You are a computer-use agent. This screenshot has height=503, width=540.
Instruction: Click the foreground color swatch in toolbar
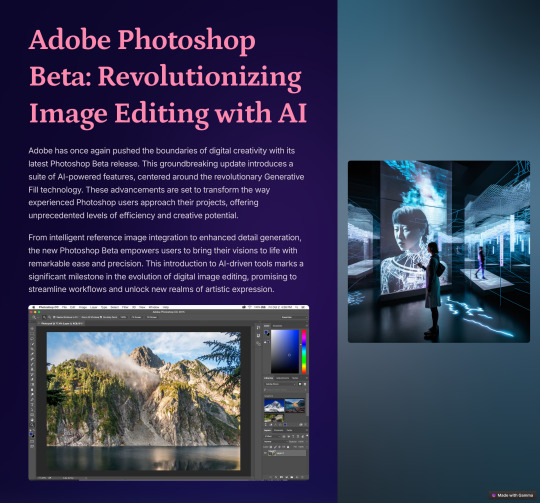tap(31, 434)
